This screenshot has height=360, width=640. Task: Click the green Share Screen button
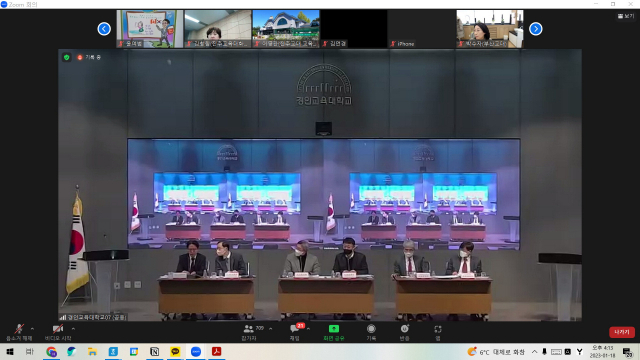click(334, 332)
